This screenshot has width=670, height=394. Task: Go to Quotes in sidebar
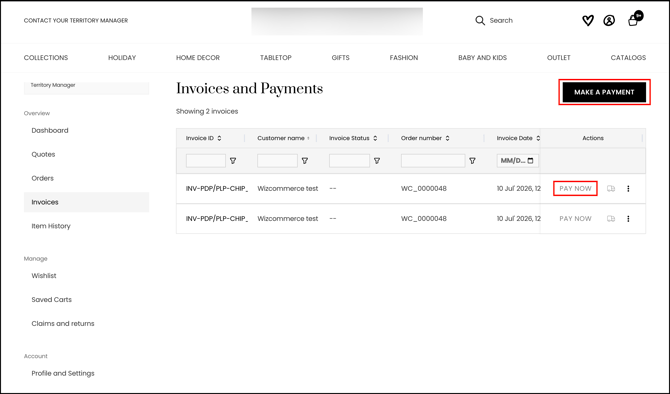[x=43, y=154]
